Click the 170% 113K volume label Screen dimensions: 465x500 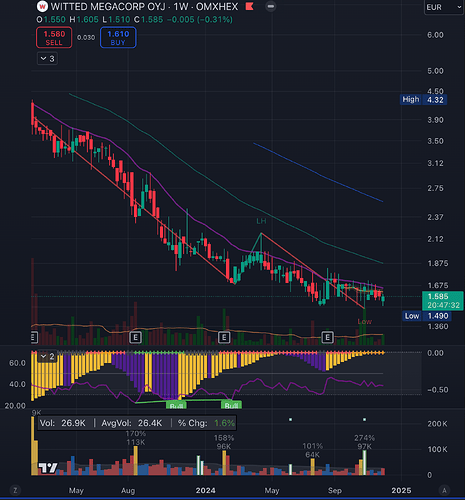coord(135,438)
